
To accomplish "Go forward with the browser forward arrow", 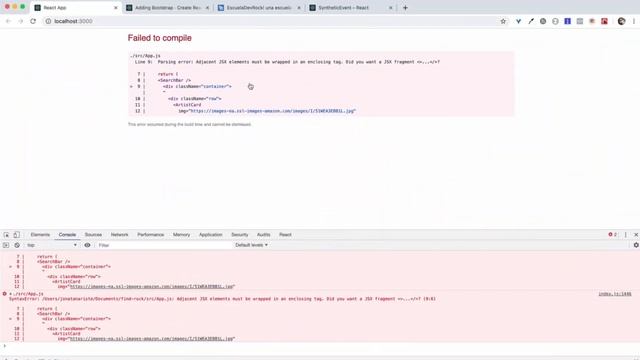I will point(20,21).
